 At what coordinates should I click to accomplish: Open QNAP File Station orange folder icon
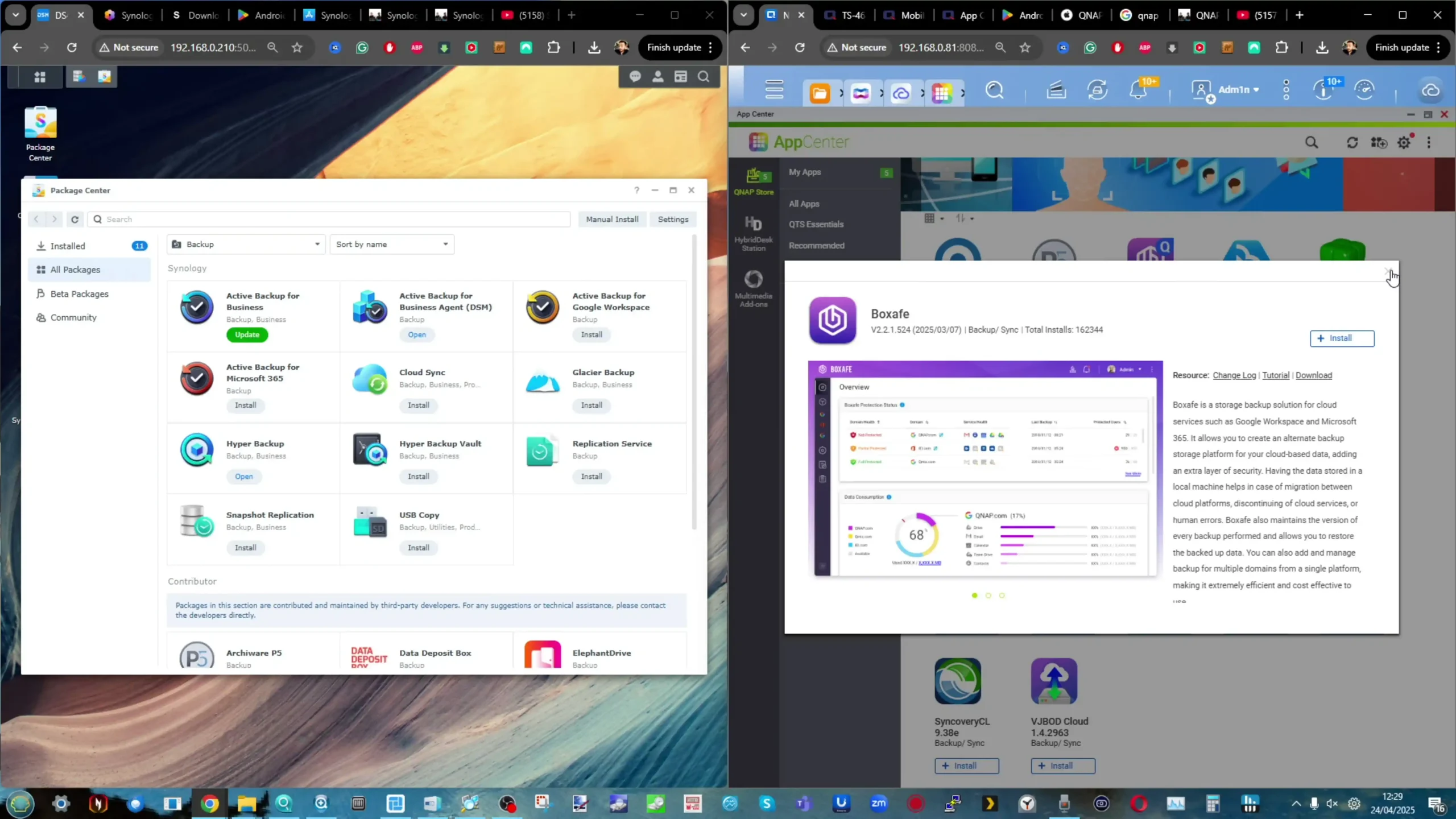coord(820,93)
